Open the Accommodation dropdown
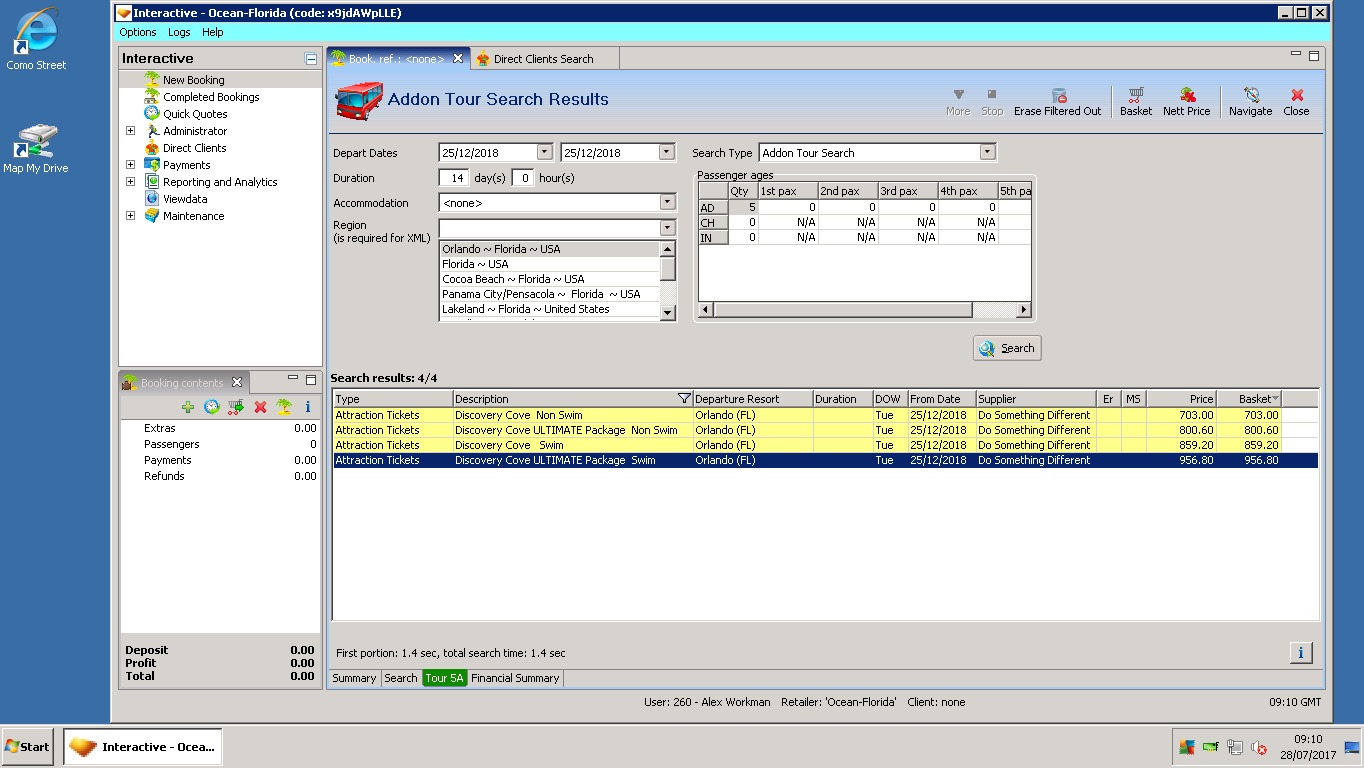1364x768 pixels. point(668,203)
